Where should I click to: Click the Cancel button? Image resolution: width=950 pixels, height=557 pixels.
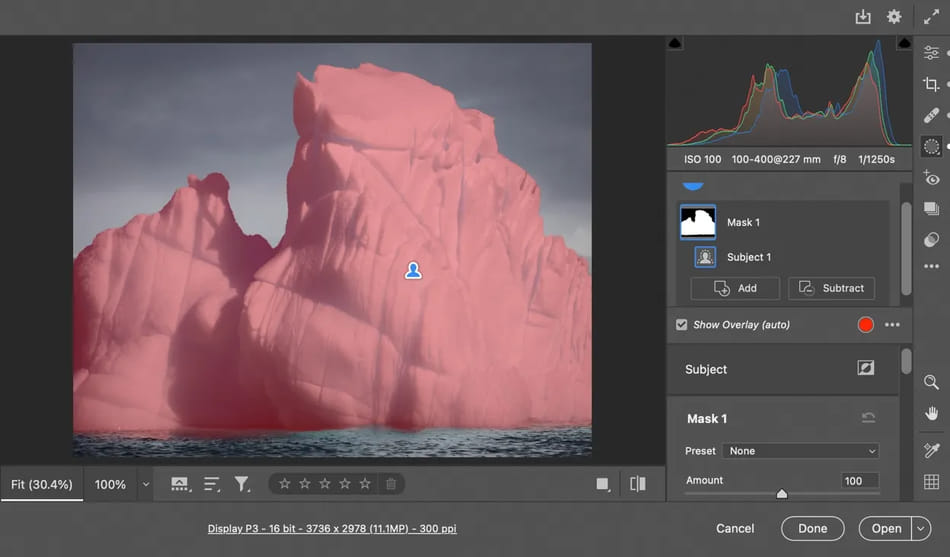click(735, 529)
